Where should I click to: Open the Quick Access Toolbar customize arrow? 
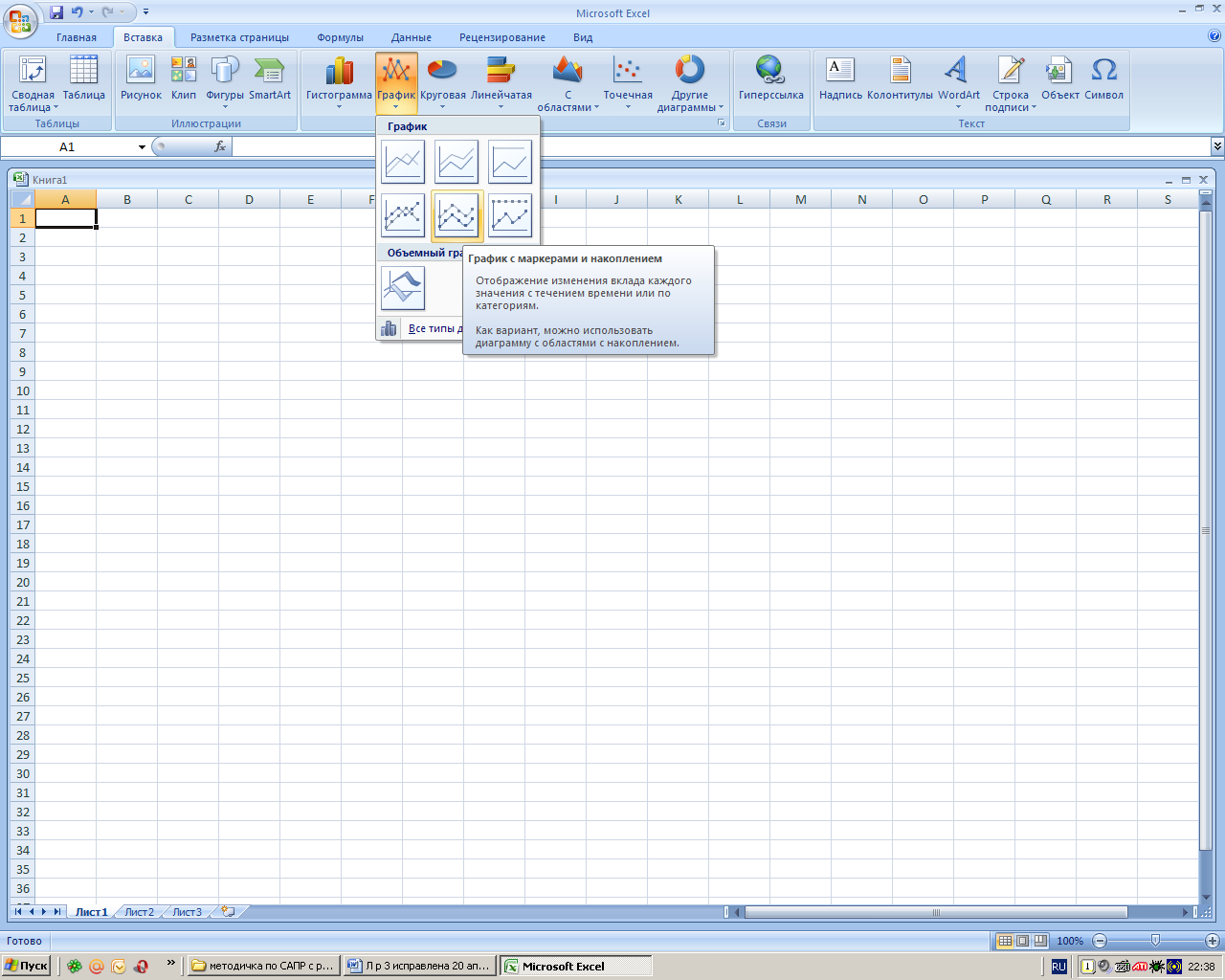[145, 12]
